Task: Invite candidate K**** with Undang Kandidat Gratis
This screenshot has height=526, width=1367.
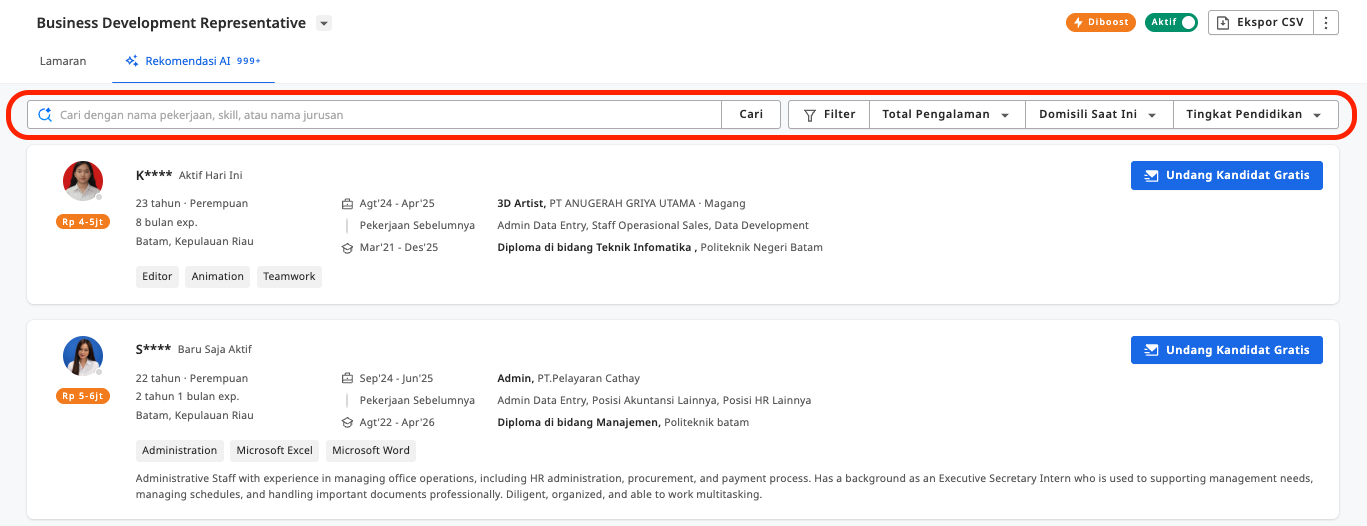Action: pyautogui.click(x=1227, y=175)
